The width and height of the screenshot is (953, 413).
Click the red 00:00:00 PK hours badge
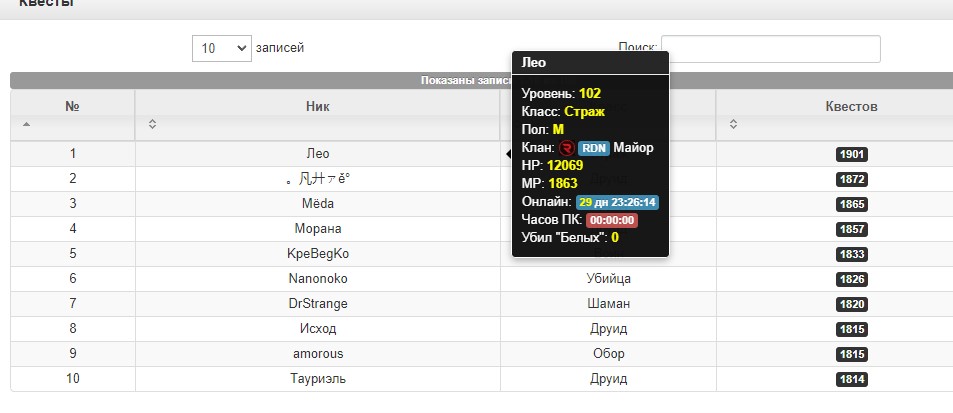[x=612, y=220]
